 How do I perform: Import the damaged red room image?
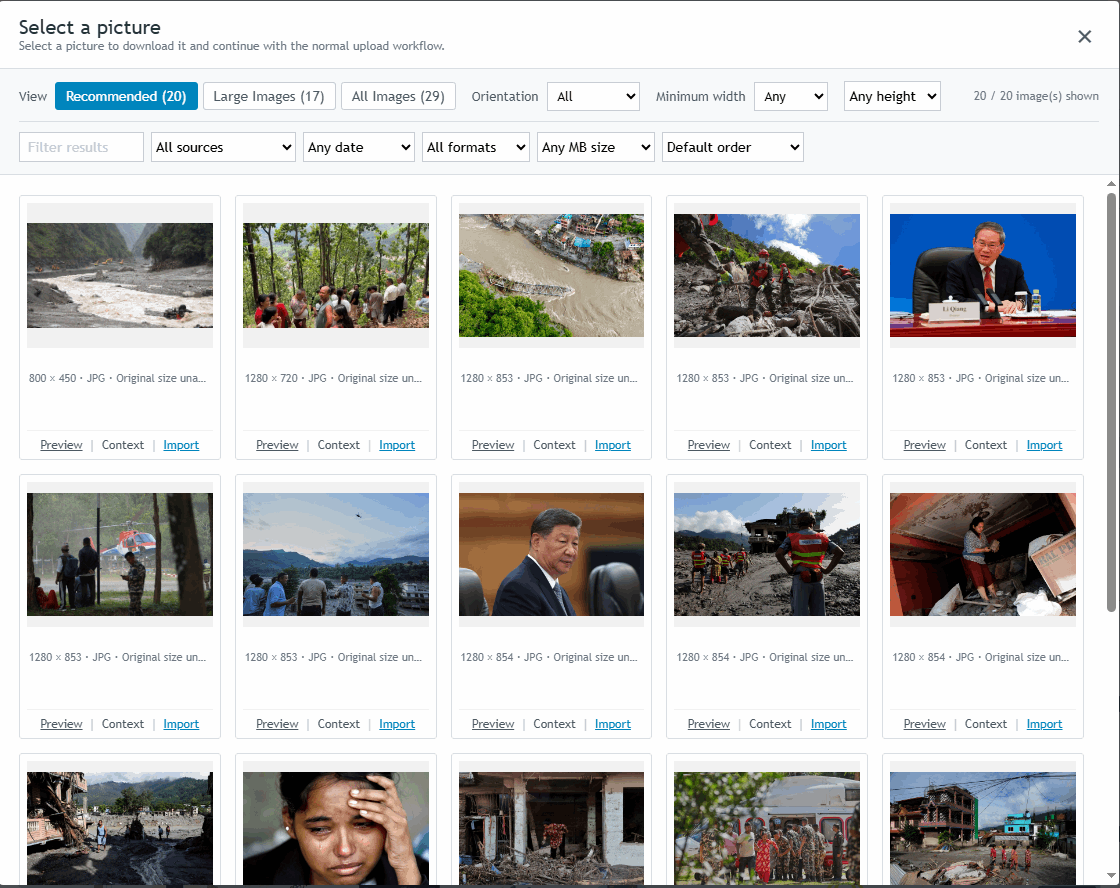(1044, 724)
